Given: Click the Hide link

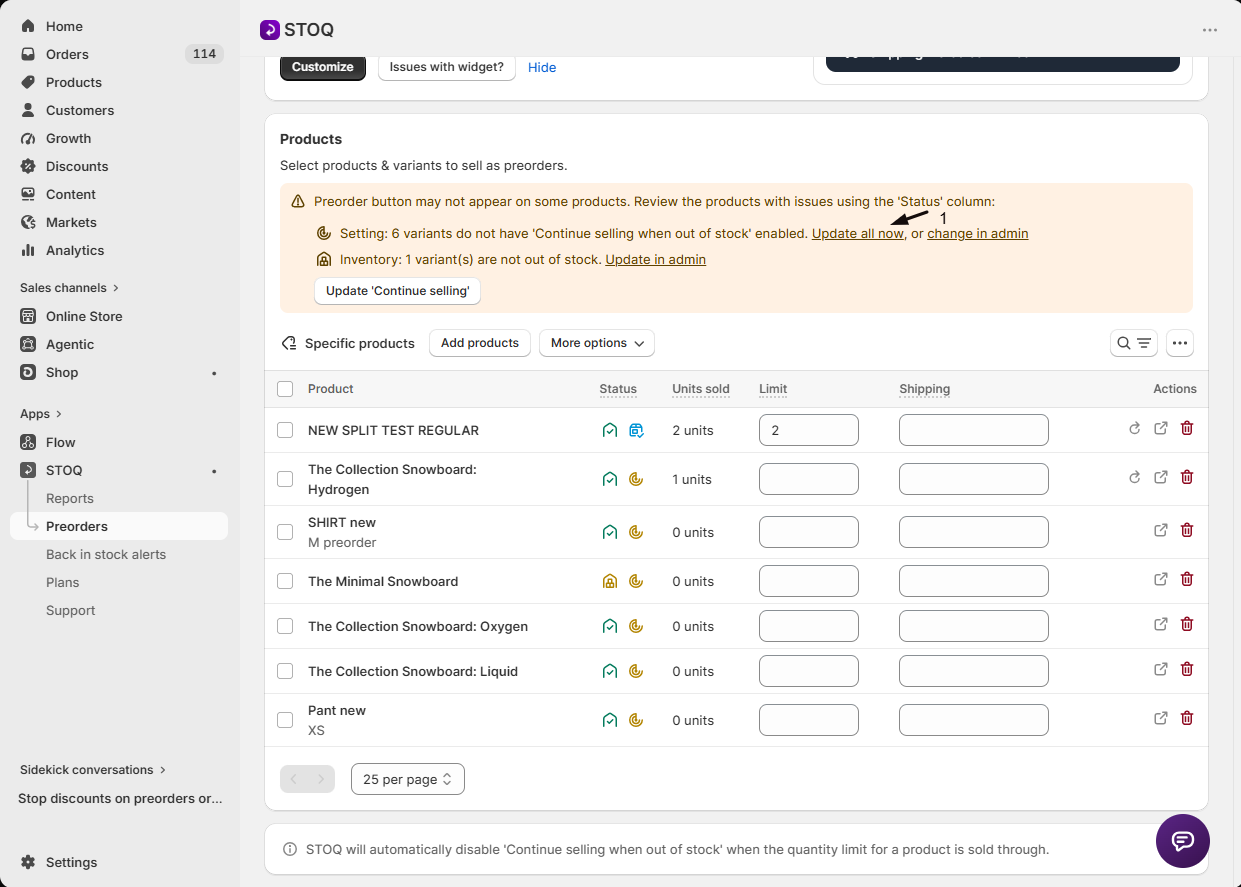Looking at the screenshot, I should (542, 67).
